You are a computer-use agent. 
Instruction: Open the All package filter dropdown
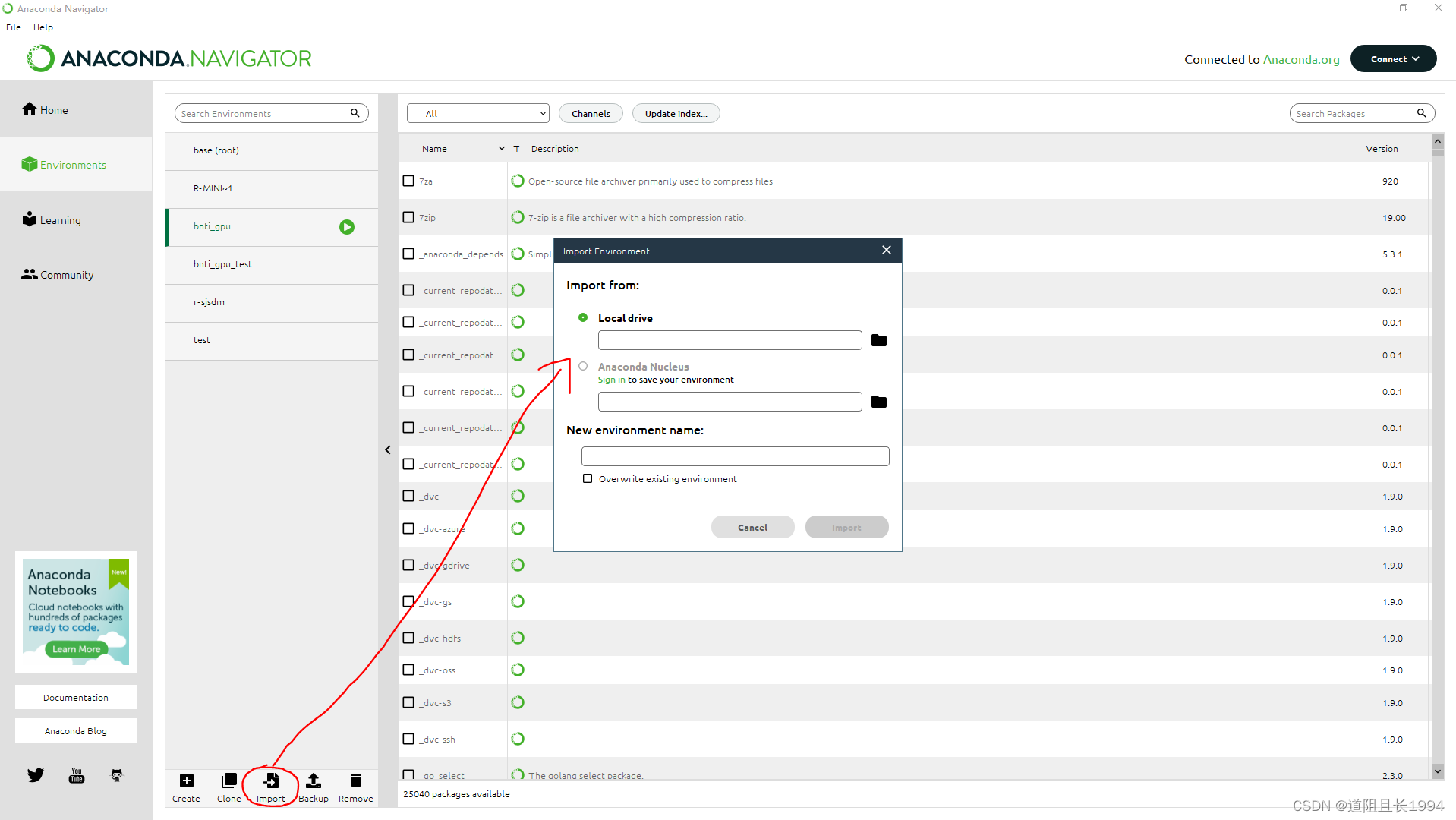[x=477, y=113]
